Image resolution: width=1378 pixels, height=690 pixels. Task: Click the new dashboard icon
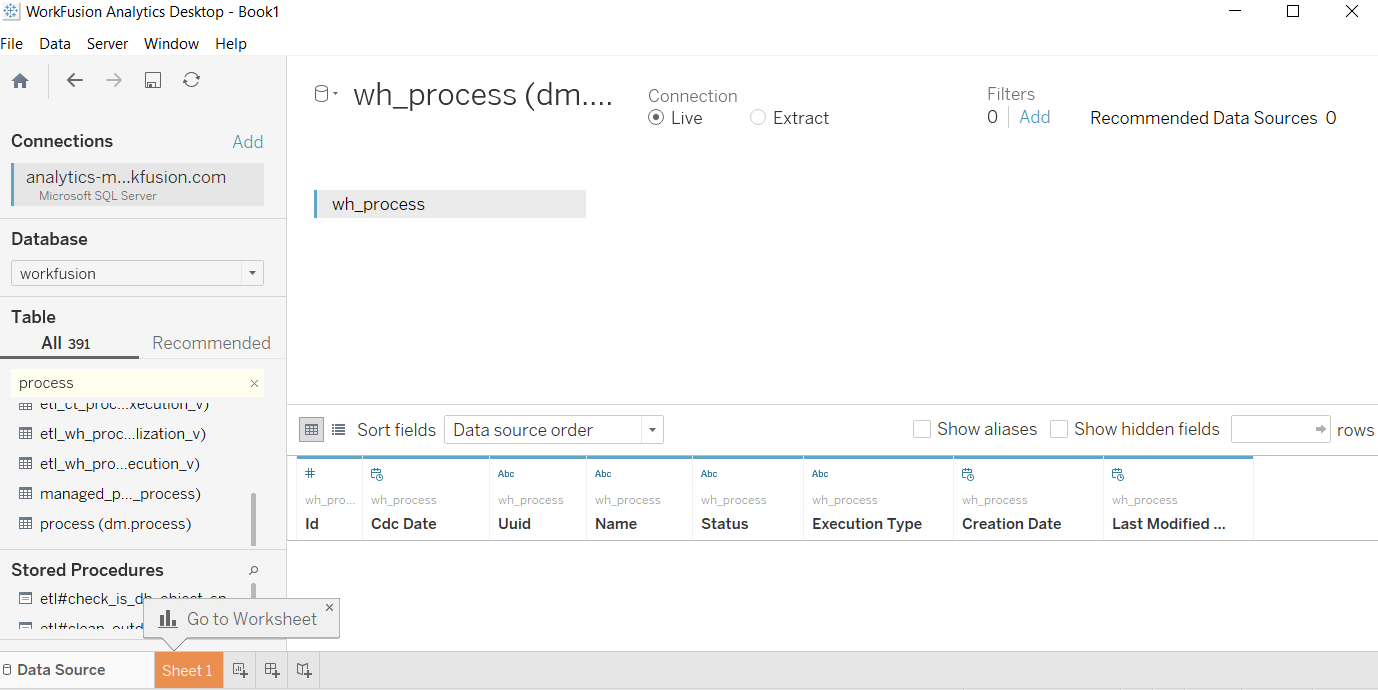coord(272,670)
